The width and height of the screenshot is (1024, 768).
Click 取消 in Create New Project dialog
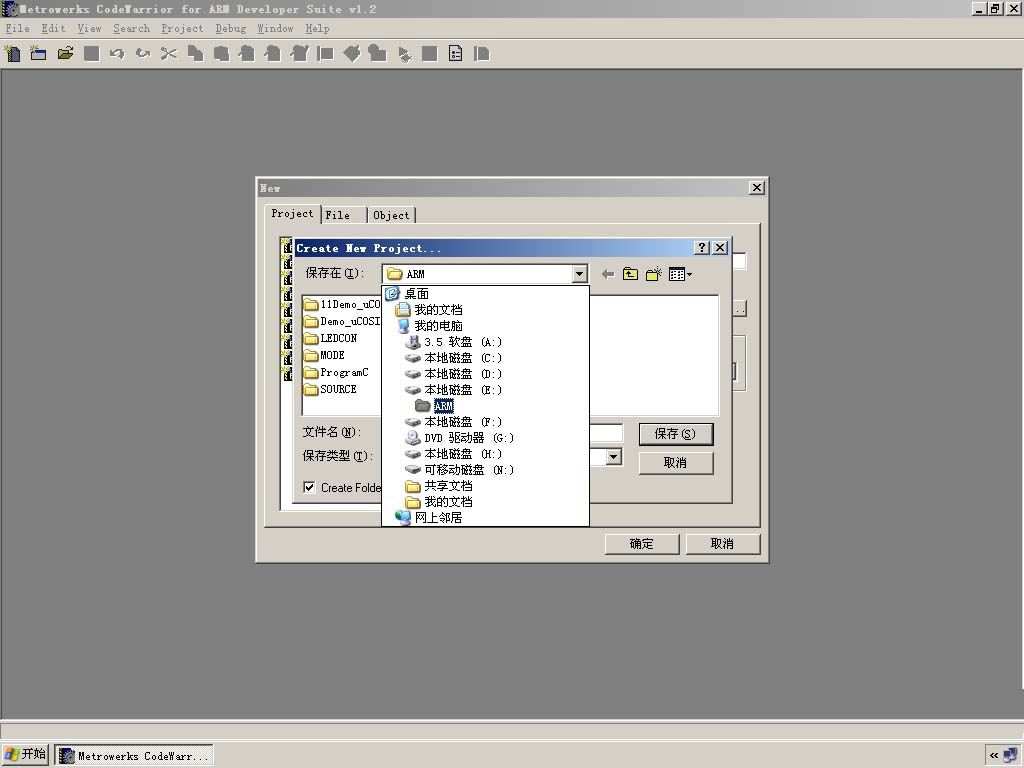pos(675,462)
